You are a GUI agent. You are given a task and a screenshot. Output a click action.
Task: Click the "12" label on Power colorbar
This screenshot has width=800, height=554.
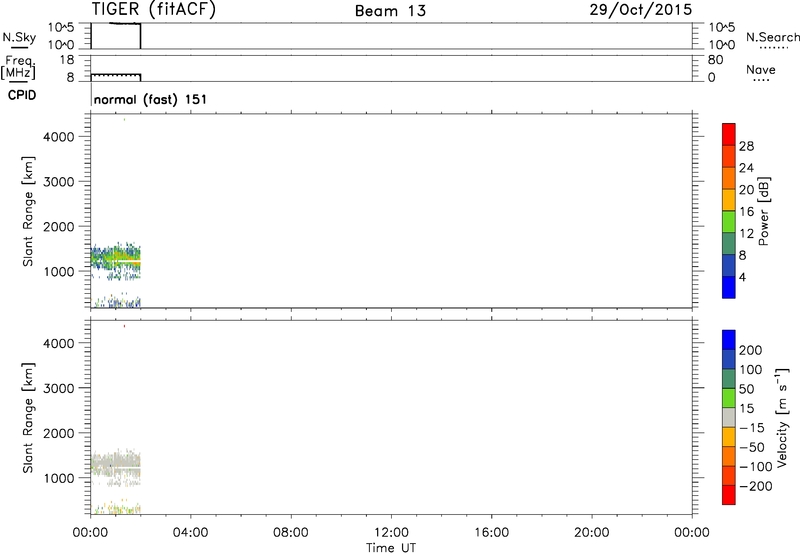pos(746,234)
